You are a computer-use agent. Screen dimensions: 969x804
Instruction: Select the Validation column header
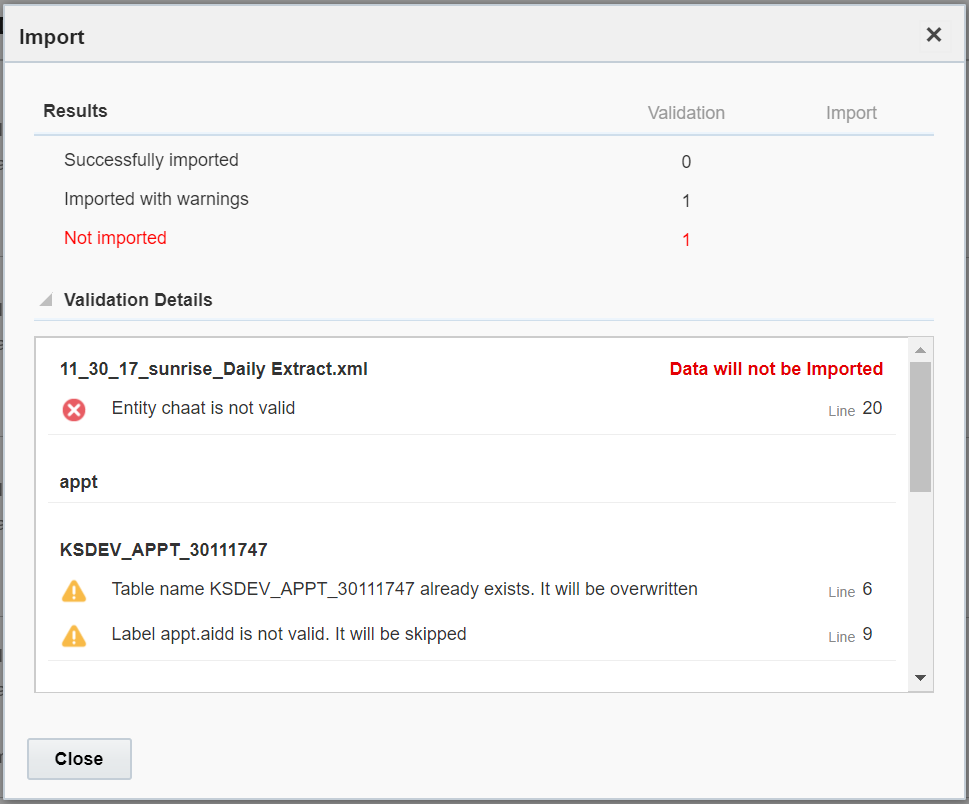(686, 113)
